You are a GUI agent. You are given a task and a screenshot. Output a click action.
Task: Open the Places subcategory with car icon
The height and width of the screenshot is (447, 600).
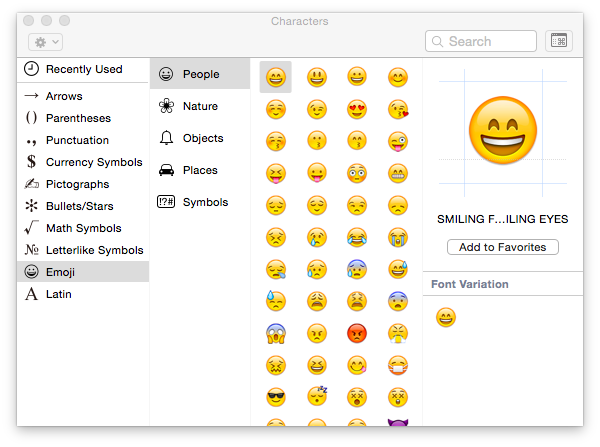200,170
